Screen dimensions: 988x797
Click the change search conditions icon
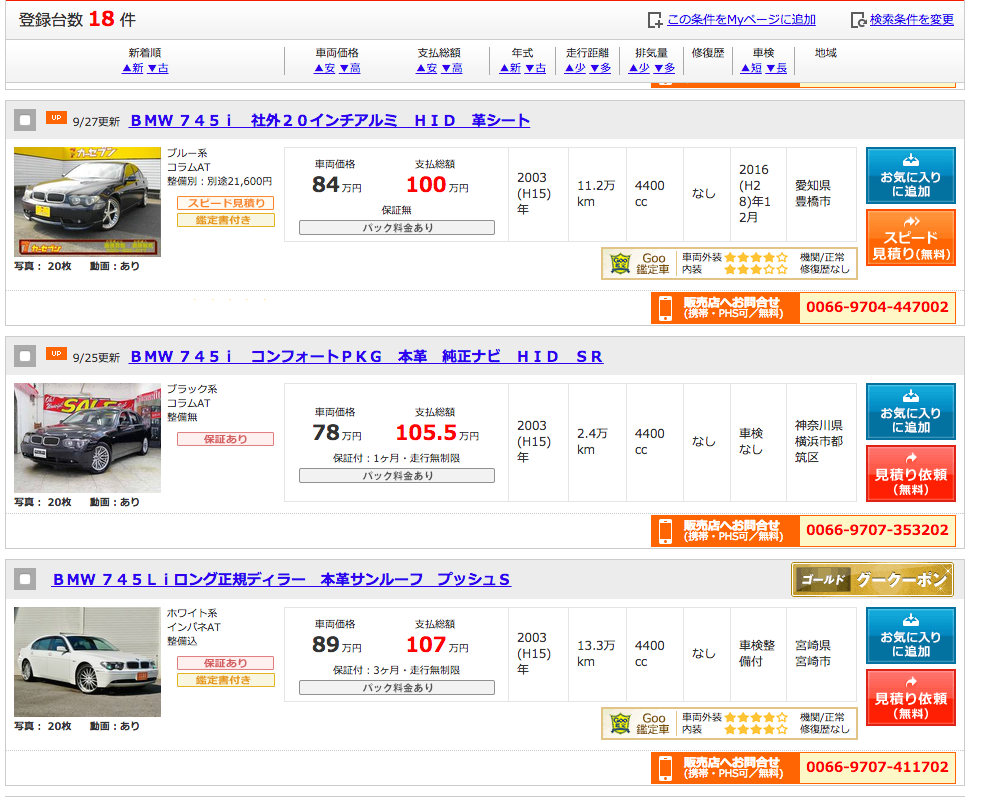coord(858,20)
